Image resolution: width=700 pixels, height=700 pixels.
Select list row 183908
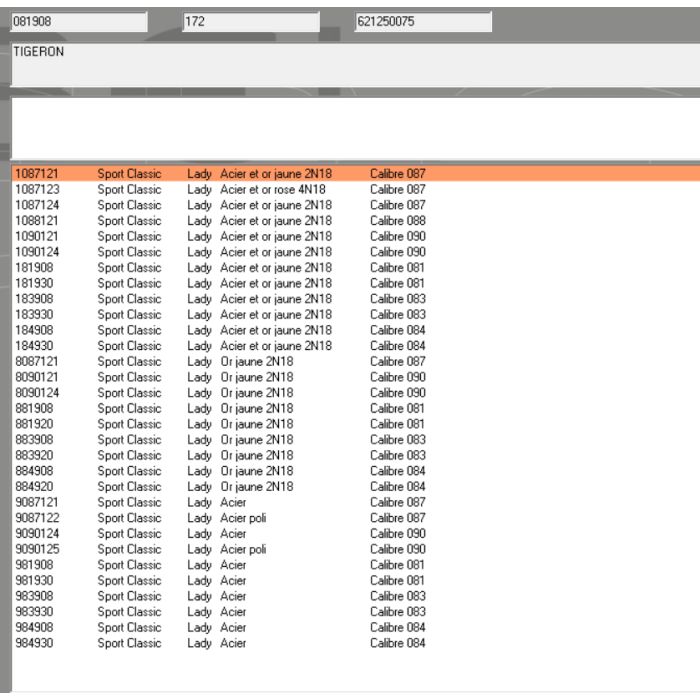(355, 299)
